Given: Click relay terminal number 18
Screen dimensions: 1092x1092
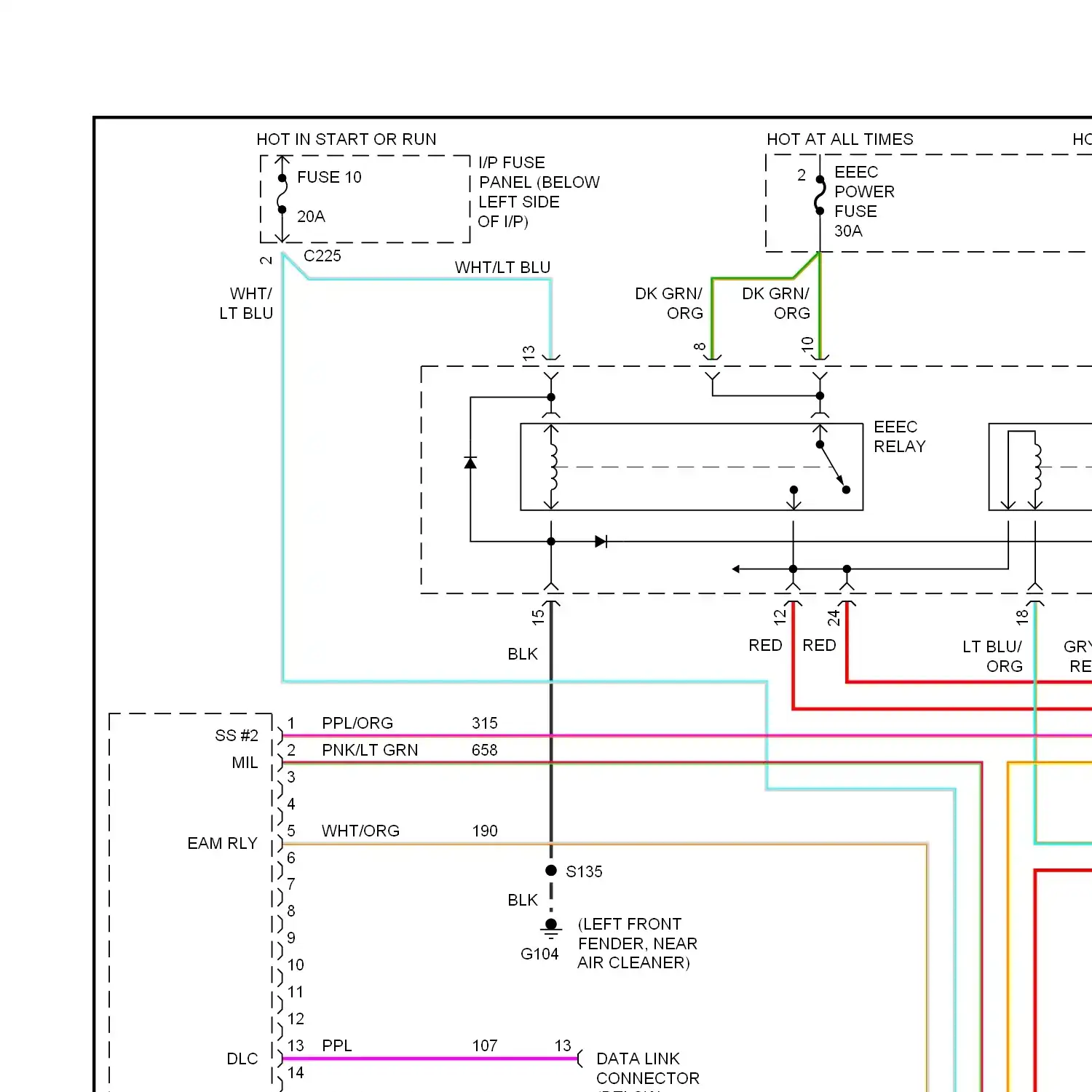Looking at the screenshot, I should pos(1022,617).
